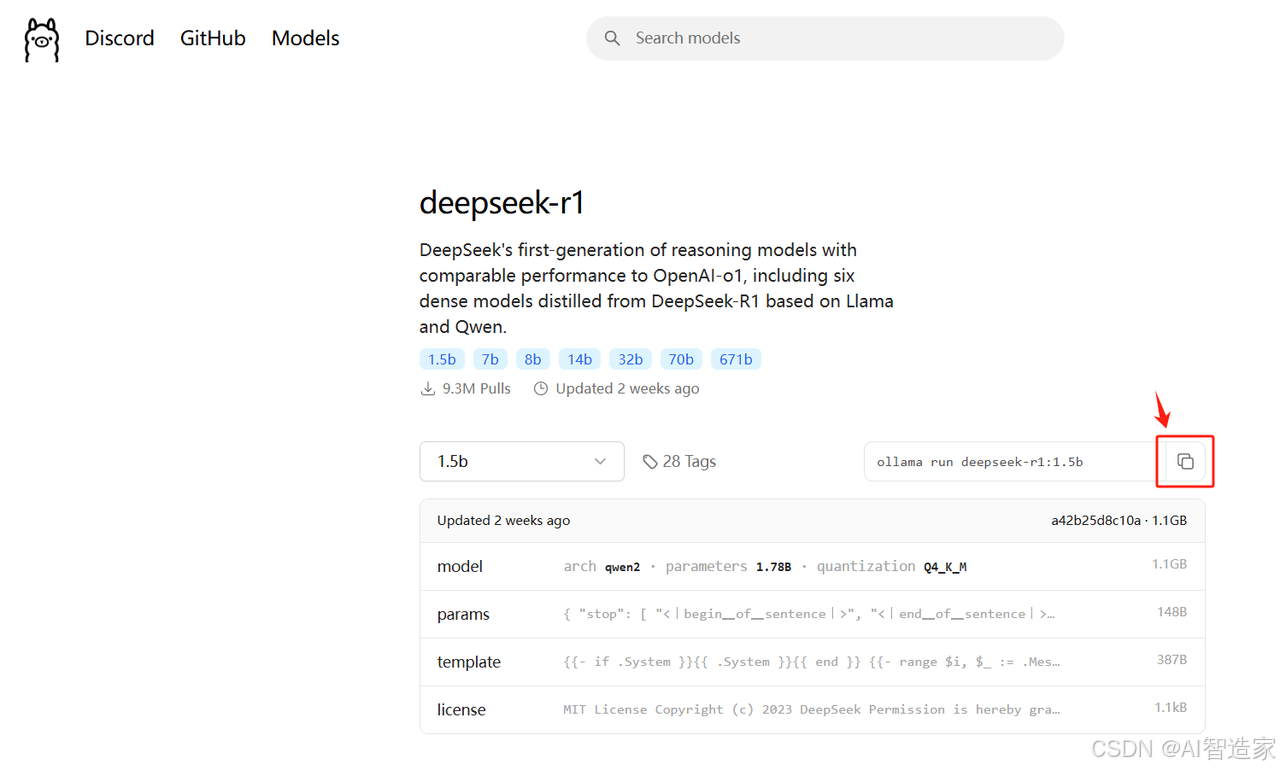Select the 671b size tag
This screenshot has width=1280, height=770.
[x=736, y=359]
